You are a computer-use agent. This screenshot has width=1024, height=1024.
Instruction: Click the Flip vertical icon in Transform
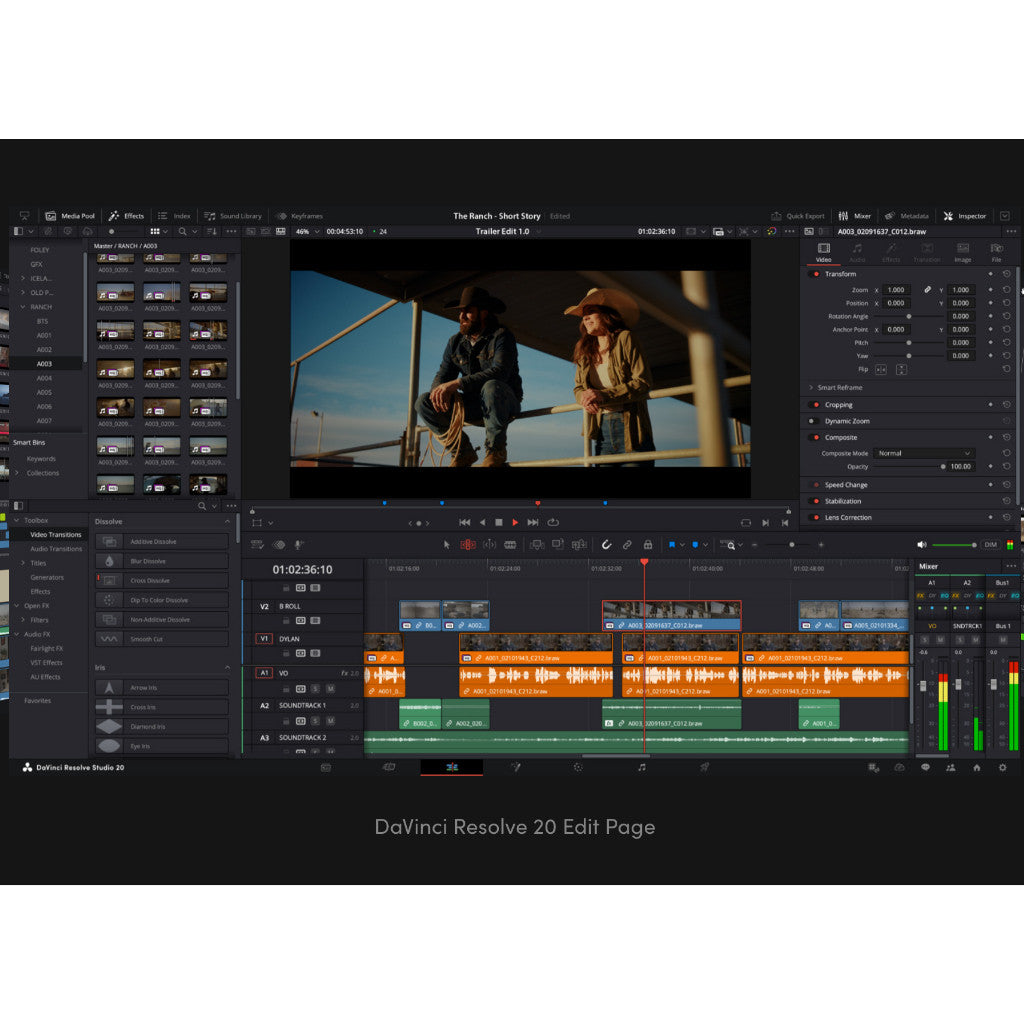point(901,370)
